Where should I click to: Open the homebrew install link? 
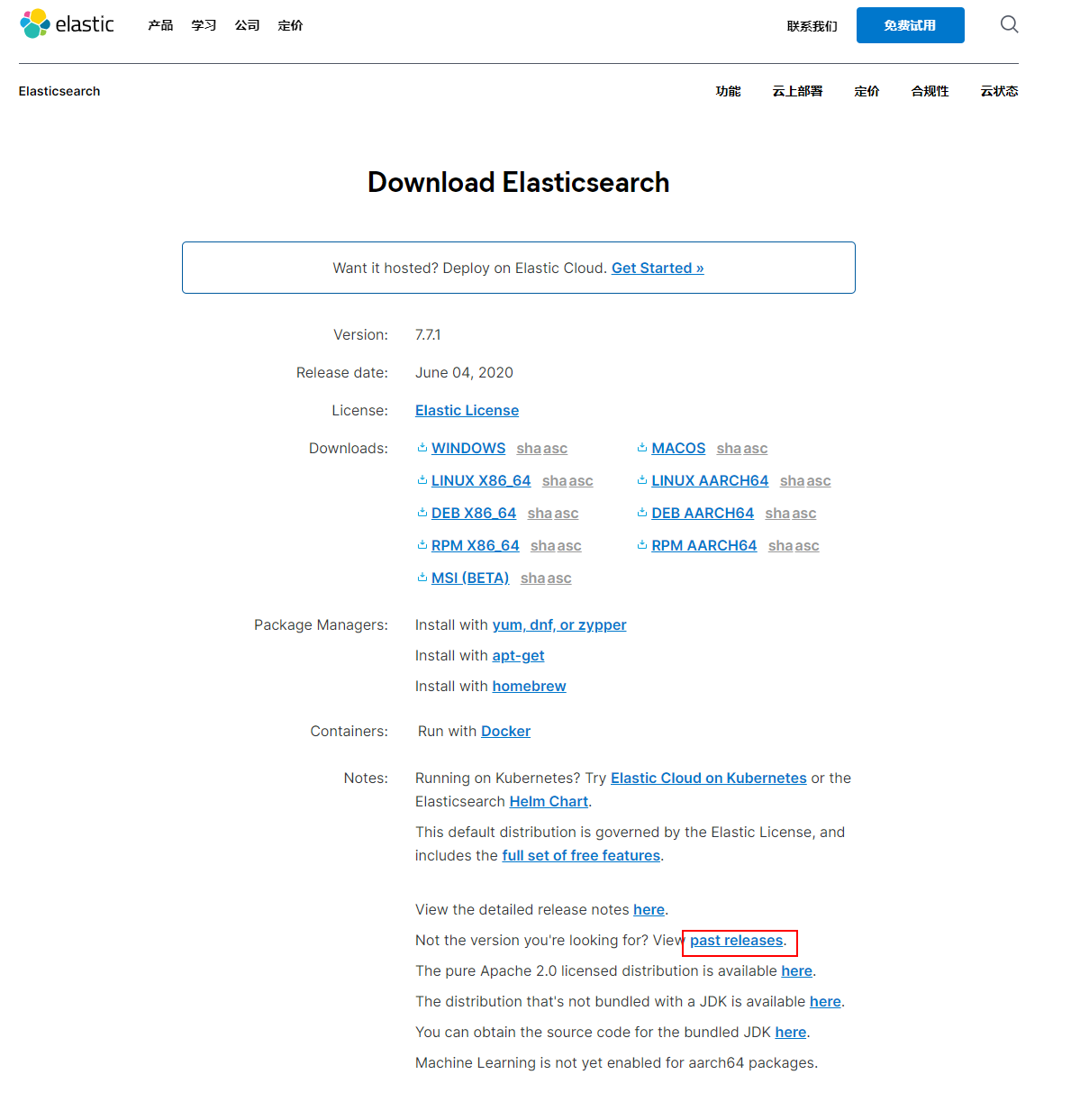coord(529,686)
